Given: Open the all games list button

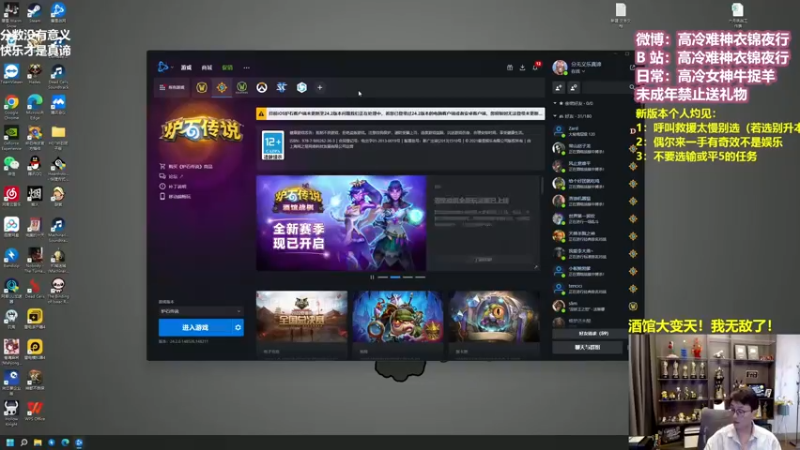Looking at the screenshot, I should coord(172,88).
